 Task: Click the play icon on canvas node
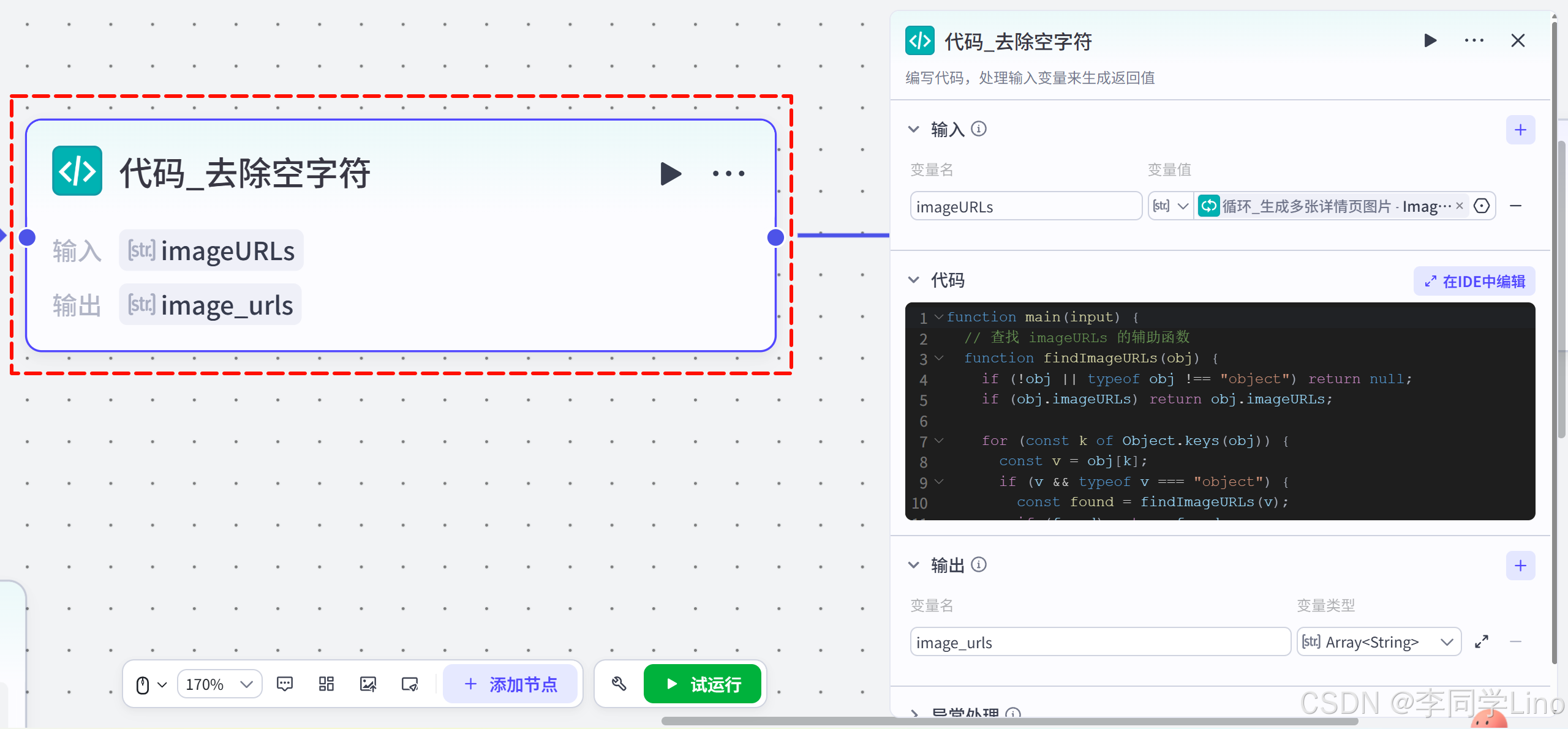click(671, 174)
